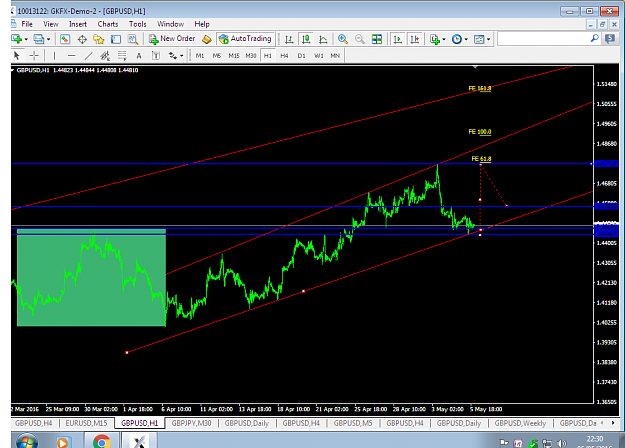Click the New Order button
The width and height of the screenshot is (625, 448).
coord(172,39)
